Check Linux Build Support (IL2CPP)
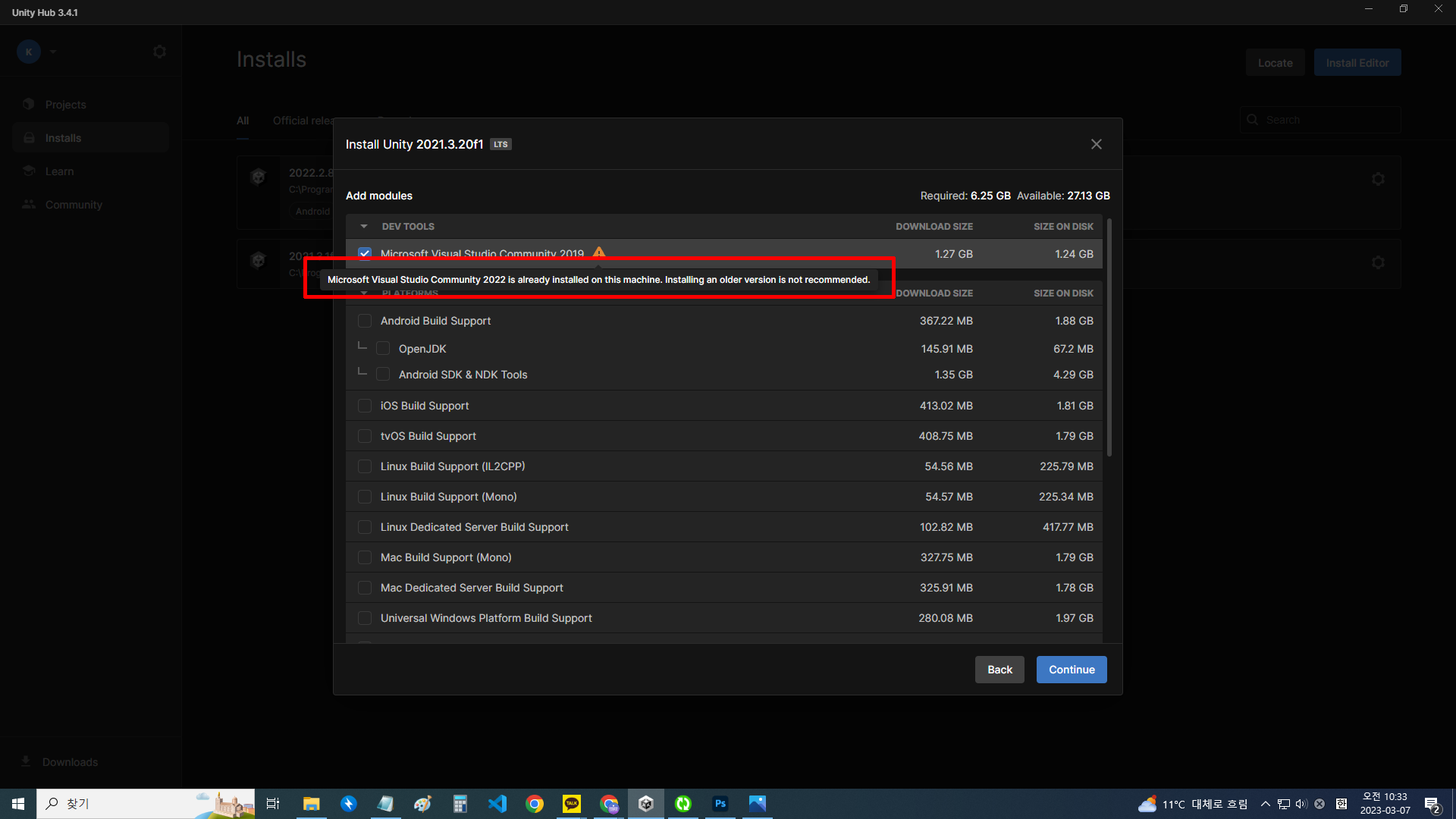This screenshot has height=819, width=1456. pos(365,466)
